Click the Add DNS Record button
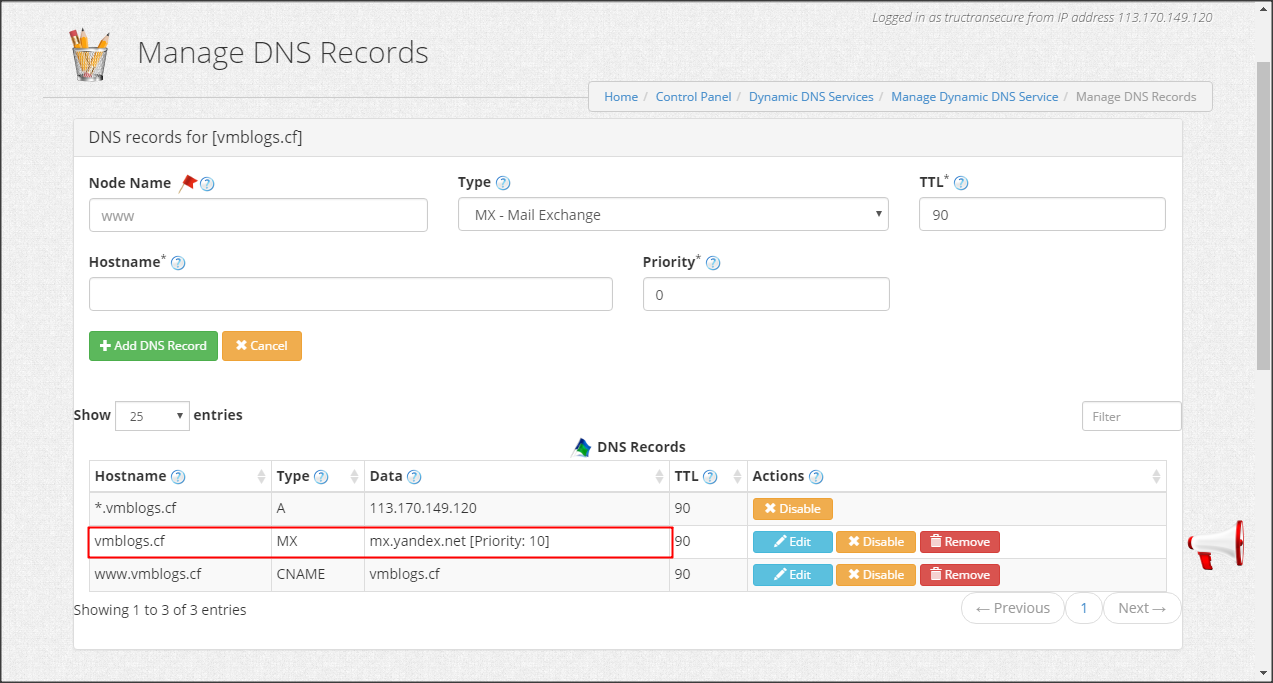 [x=153, y=346]
